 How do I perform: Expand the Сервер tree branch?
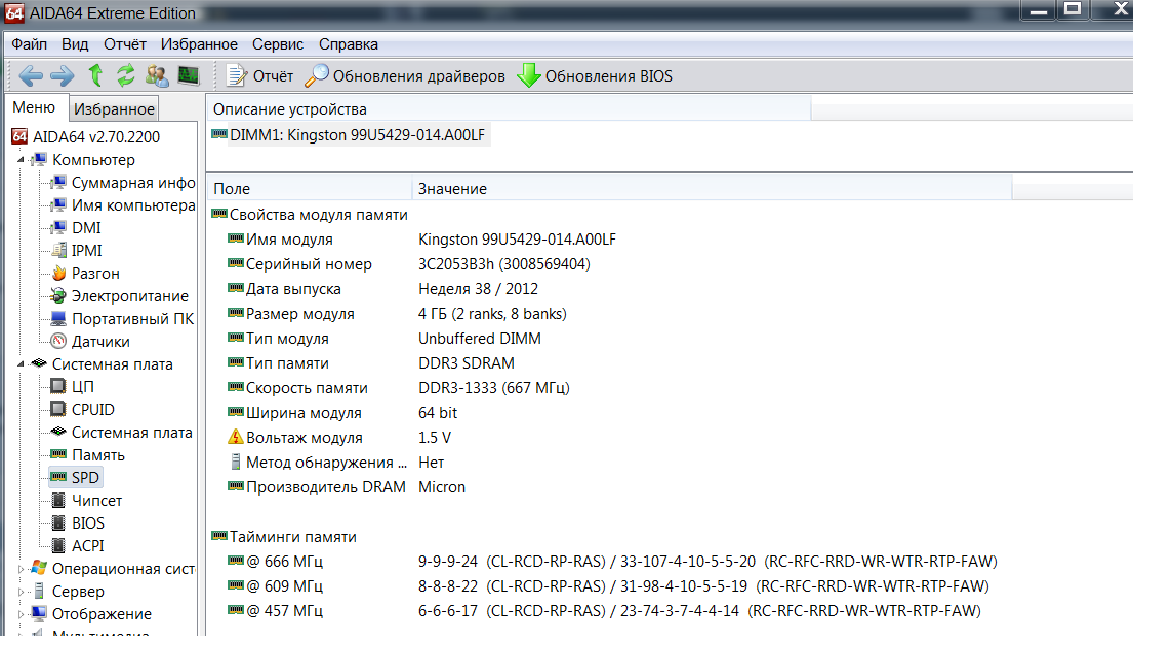point(21,591)
